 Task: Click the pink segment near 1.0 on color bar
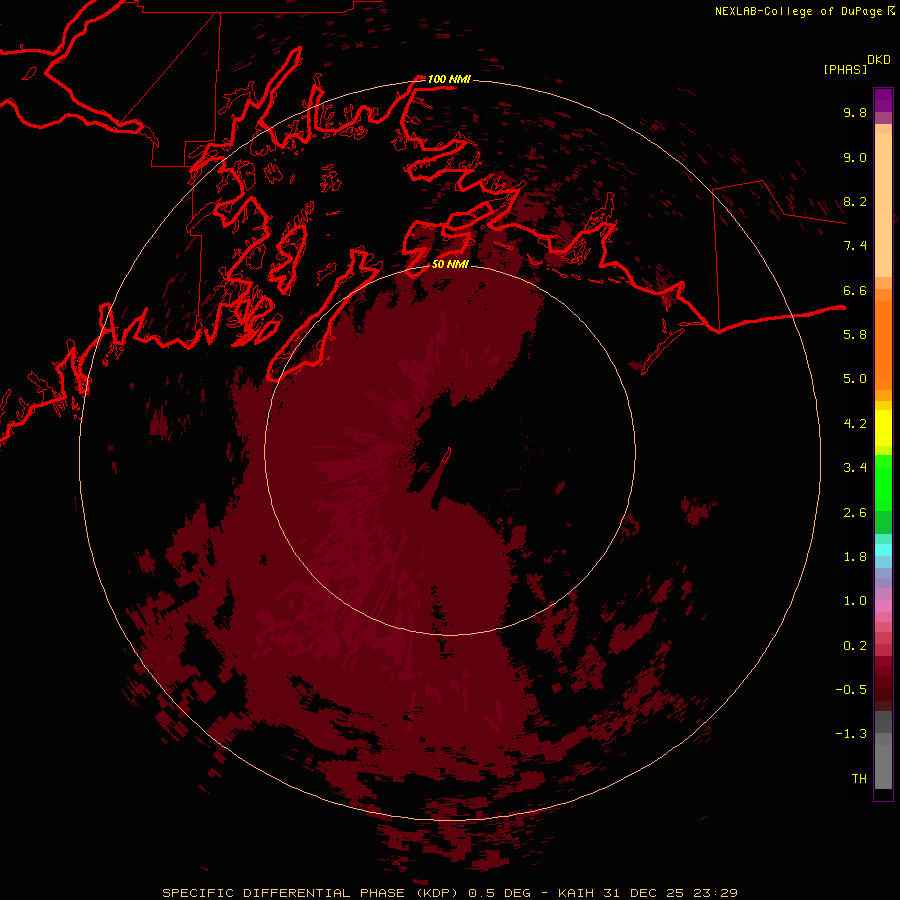tap(883, 606)
